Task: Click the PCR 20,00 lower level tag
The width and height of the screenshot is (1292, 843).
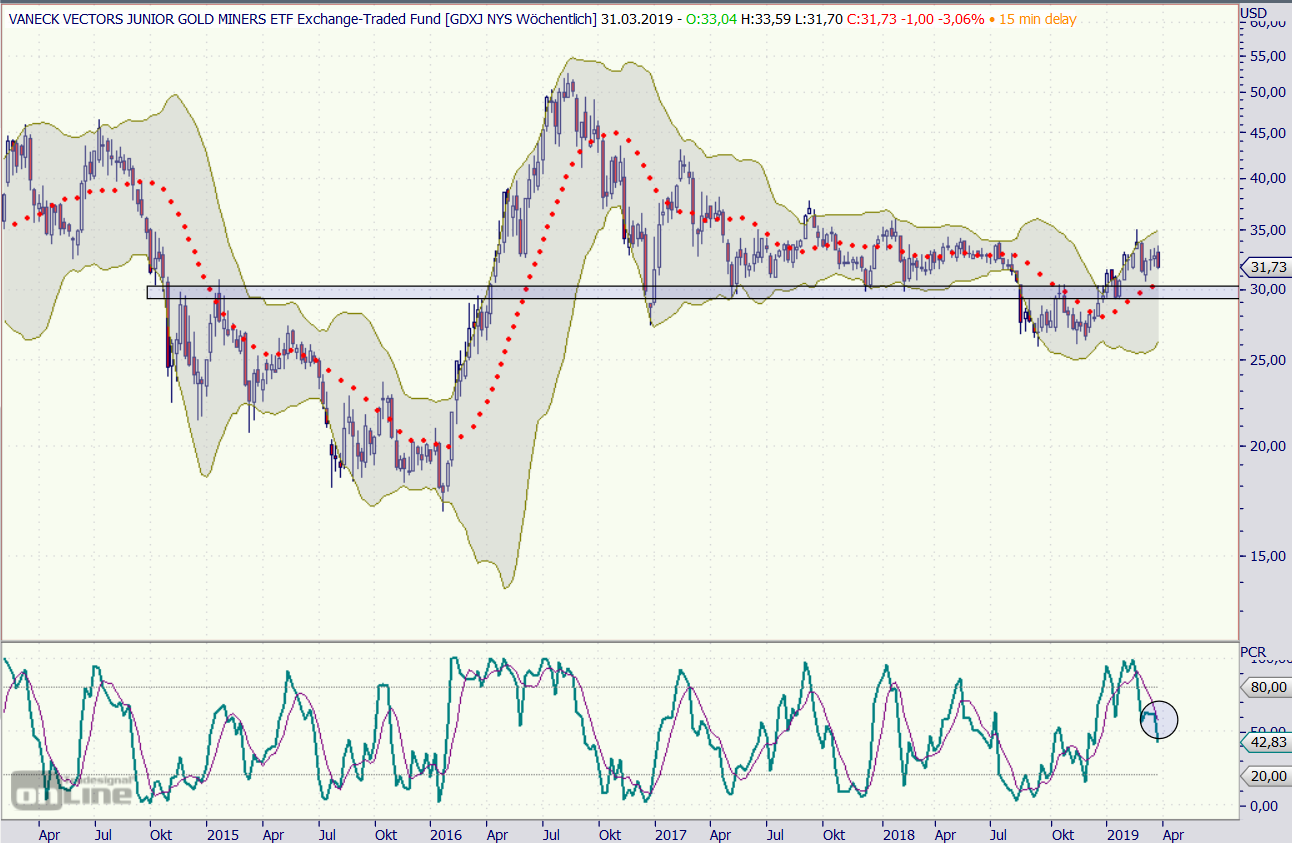Action: (1264, 775)
